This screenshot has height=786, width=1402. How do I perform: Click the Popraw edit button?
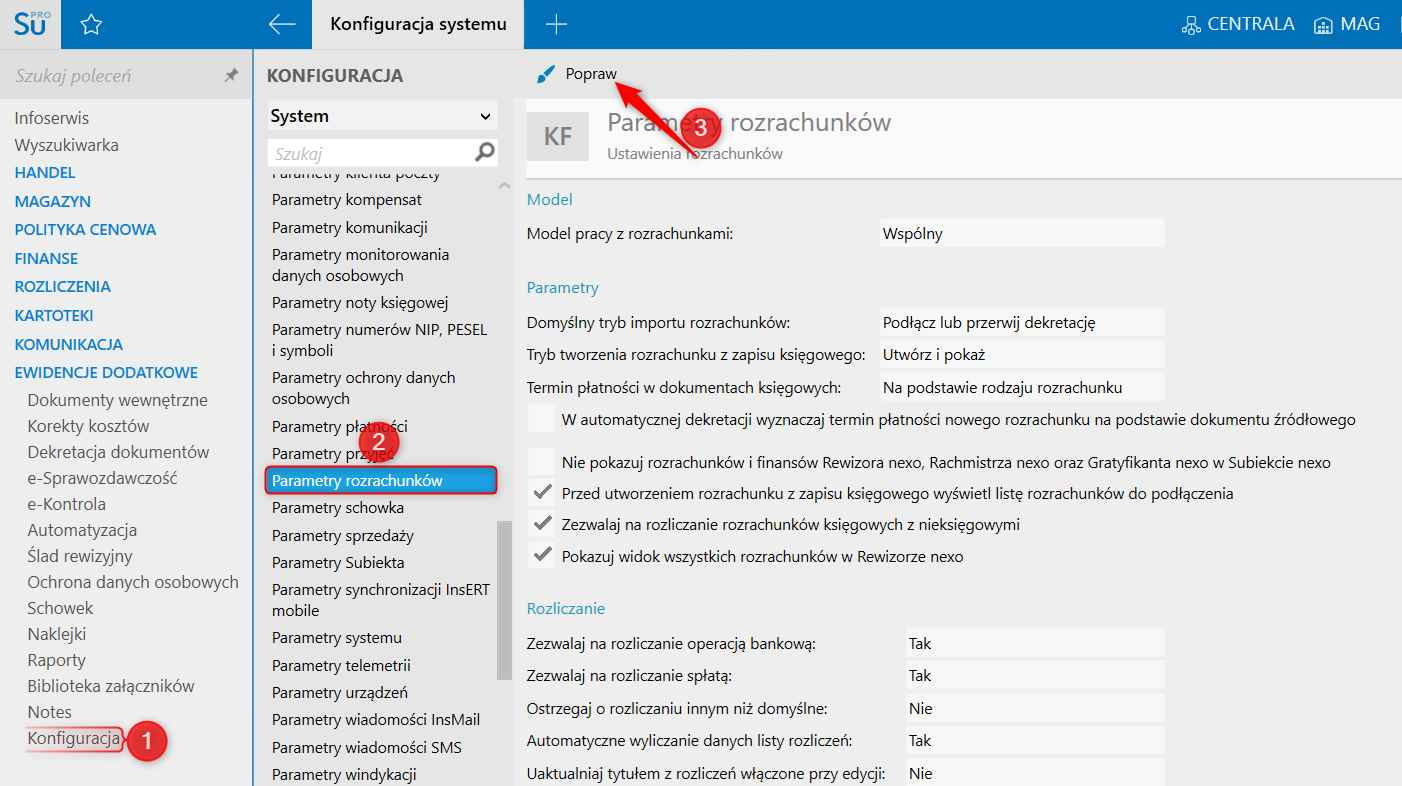pyautogui.click(x=577, y=74)
